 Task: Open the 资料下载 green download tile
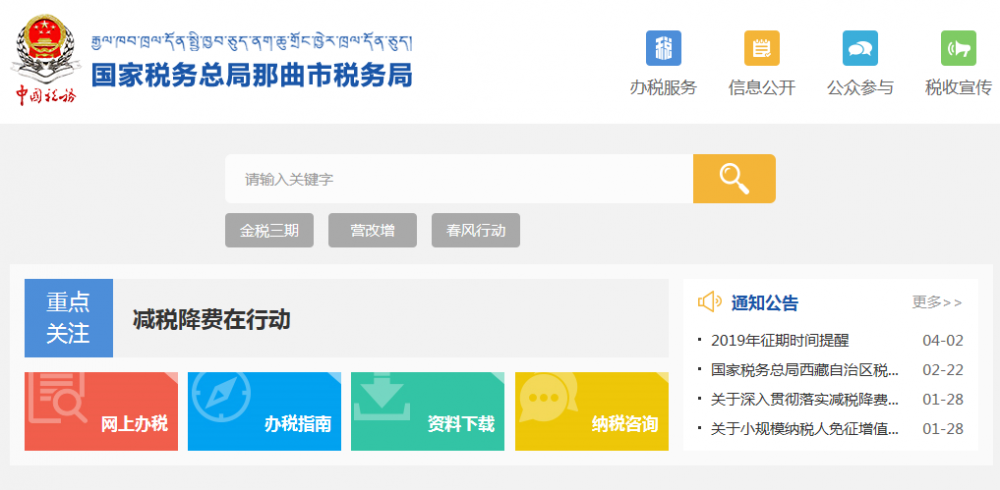(427, 411)
